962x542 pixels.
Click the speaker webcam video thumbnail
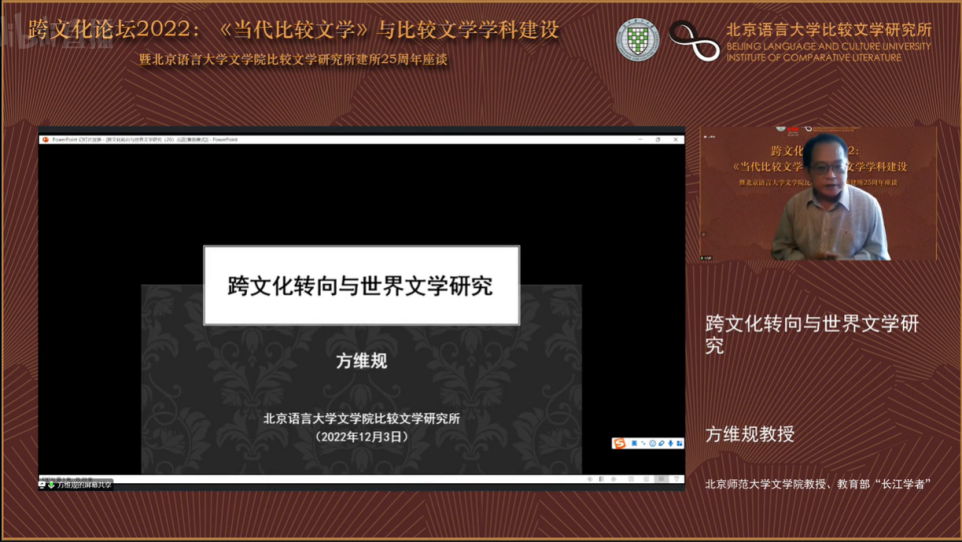click(x=818, y=194)
